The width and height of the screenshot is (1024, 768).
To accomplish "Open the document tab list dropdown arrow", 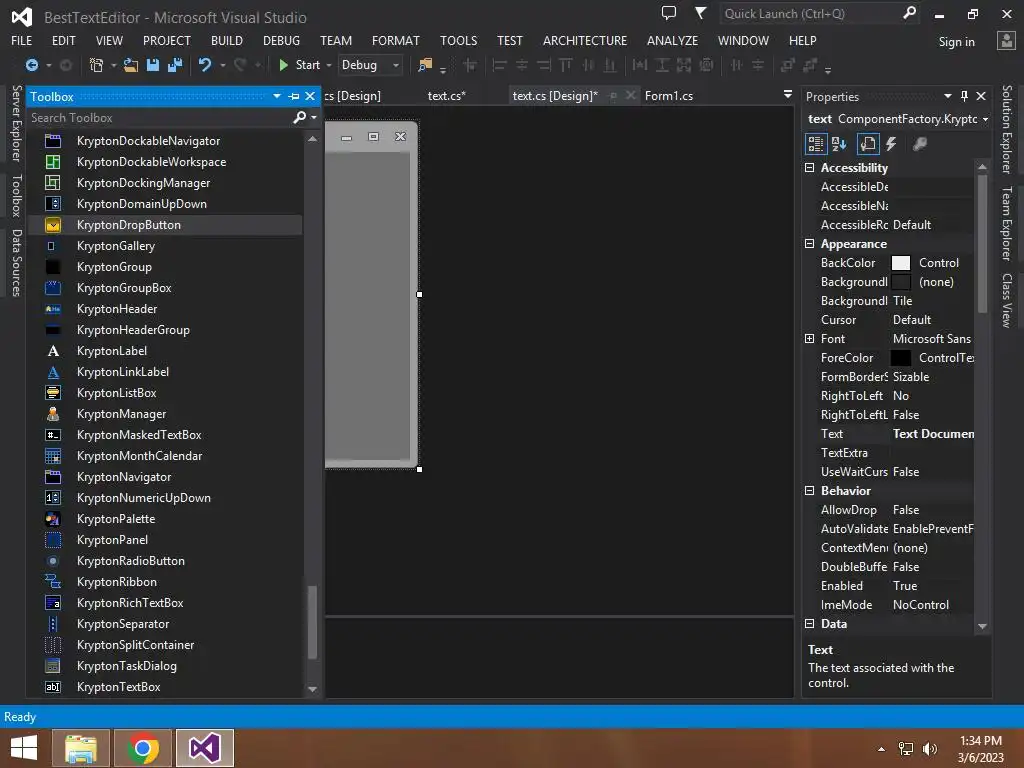I will [788, 95].
